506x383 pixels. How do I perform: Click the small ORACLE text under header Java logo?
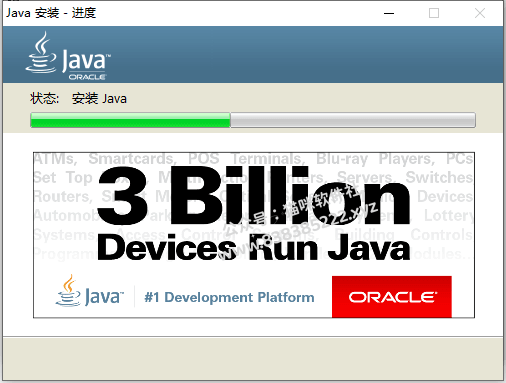click(87, 77)
